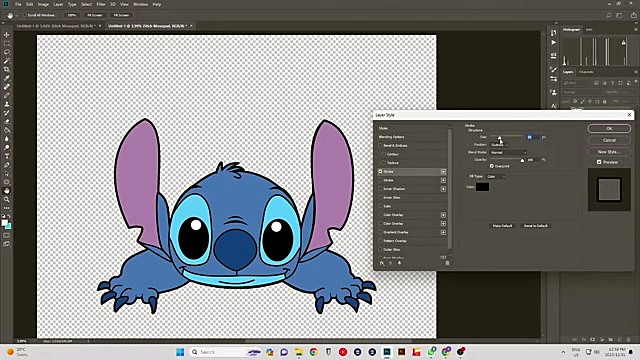Lock image pixels brush icon
Image resolution: width=640 pixels, height=360 pixels.
pyautogui.click(x=582, y=101)
